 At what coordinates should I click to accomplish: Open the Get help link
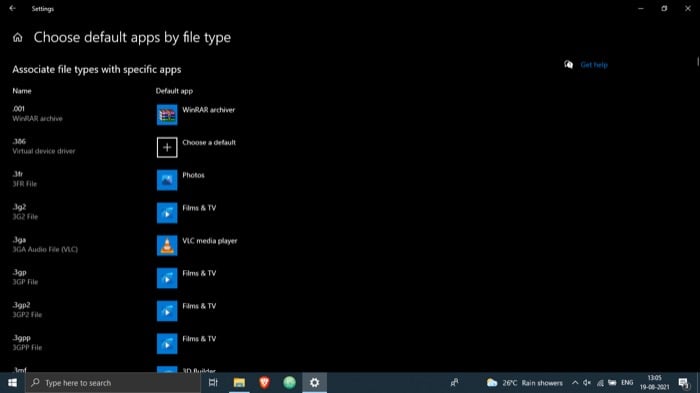pyautogui.click(x=594, y=65)
